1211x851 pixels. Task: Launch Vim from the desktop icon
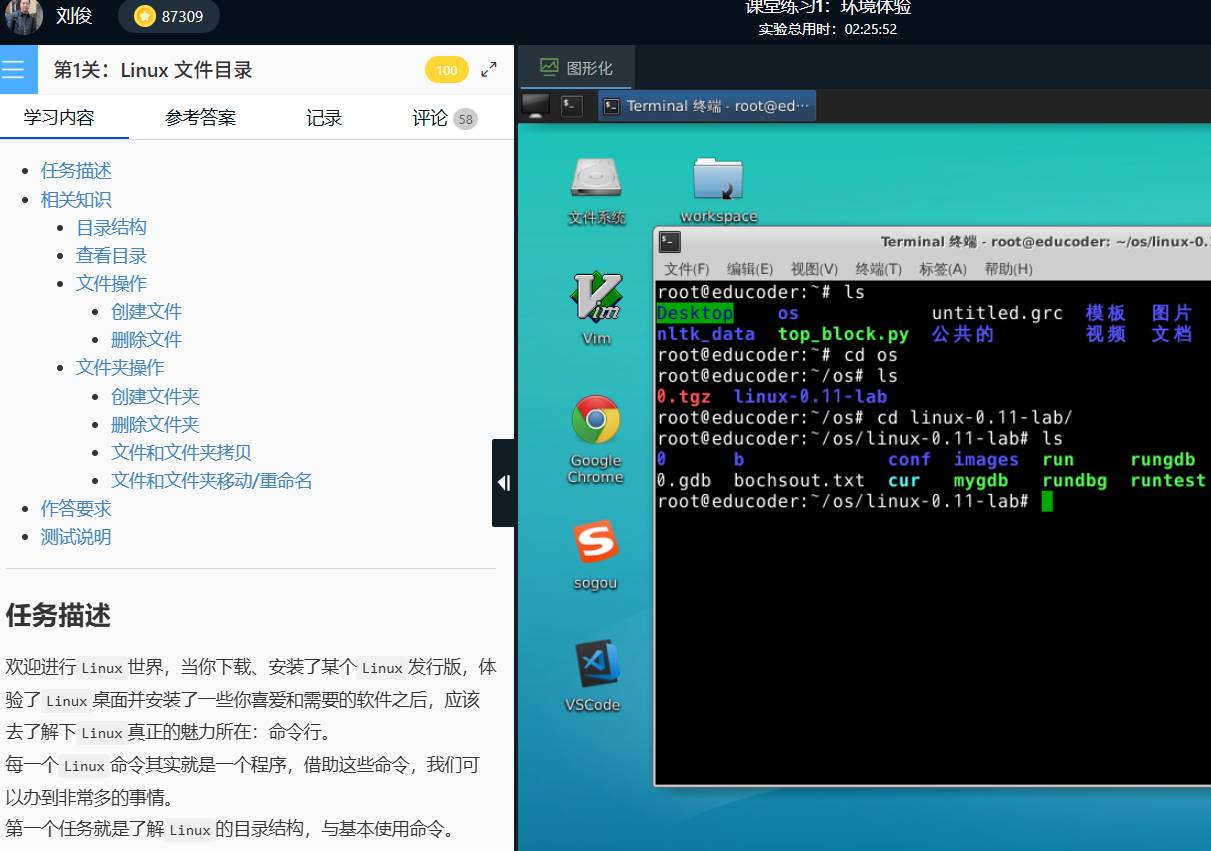pyautogui.click(x=596, y=298)
